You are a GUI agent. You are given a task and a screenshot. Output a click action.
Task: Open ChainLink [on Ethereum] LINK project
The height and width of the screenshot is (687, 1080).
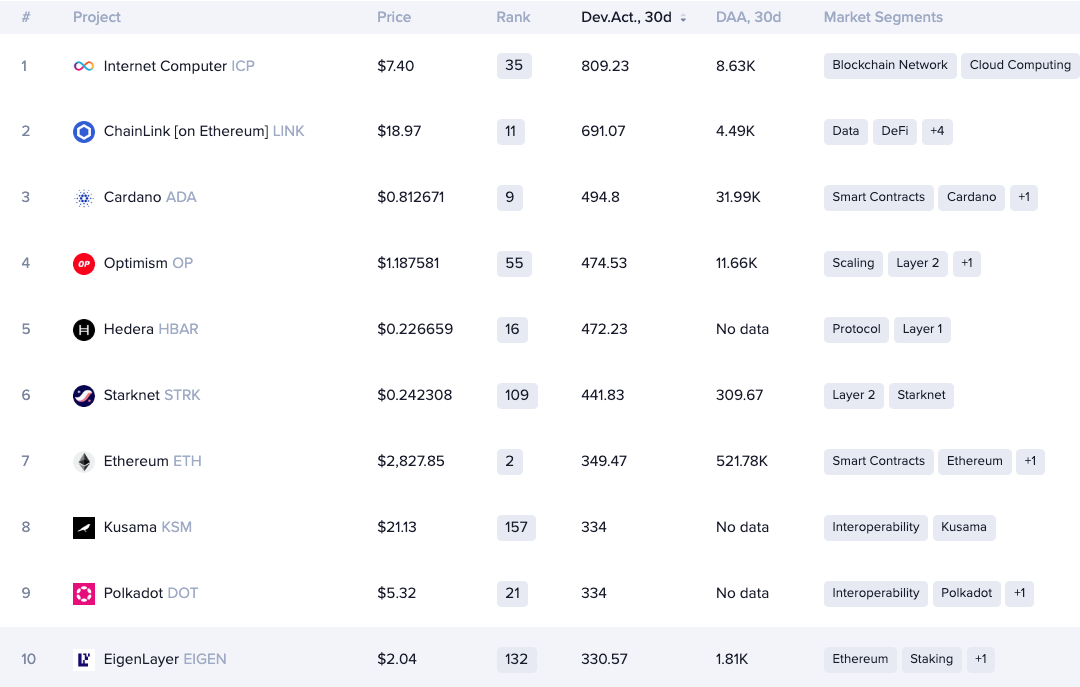[204, 132]
